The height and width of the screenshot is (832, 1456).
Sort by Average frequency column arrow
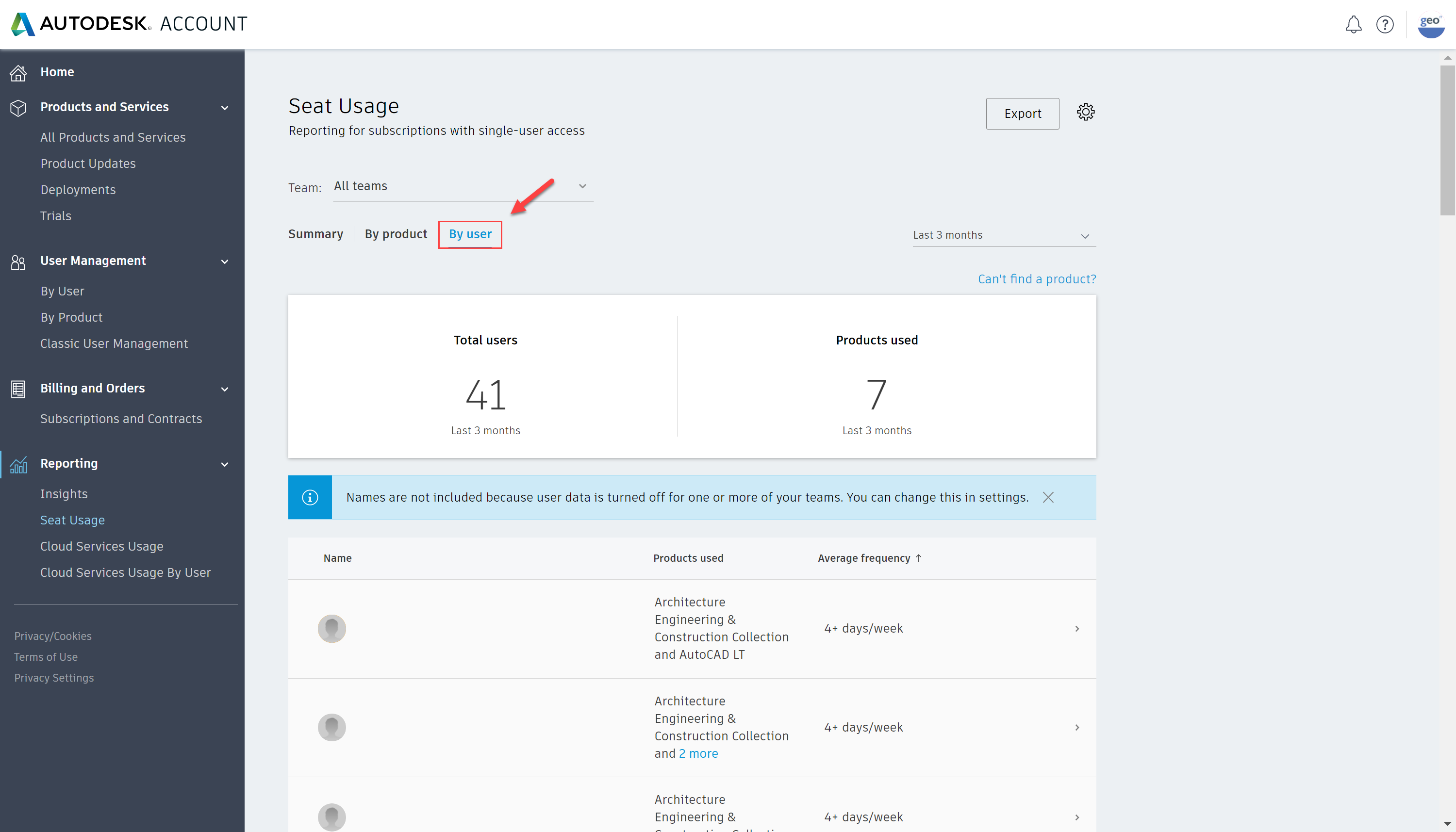tap(919, 558)
